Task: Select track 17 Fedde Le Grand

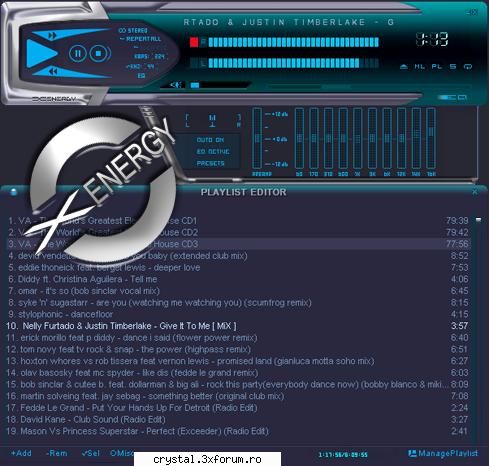Action: point(238,408)
